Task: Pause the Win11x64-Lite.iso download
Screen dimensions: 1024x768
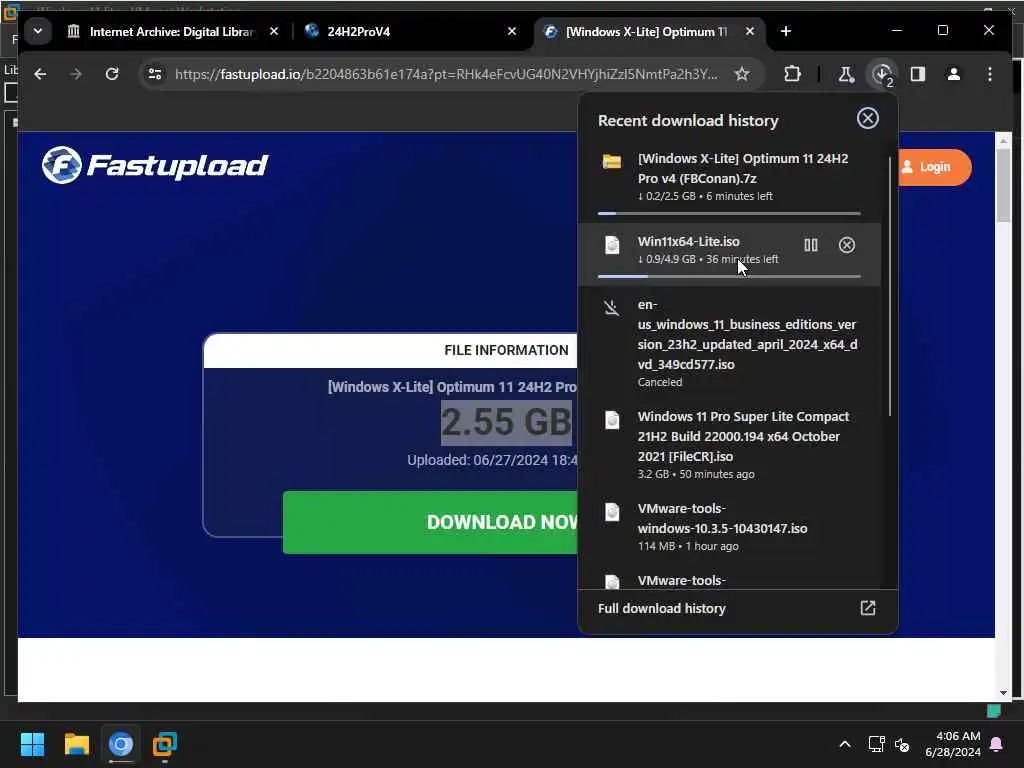Action: [810, 245]
